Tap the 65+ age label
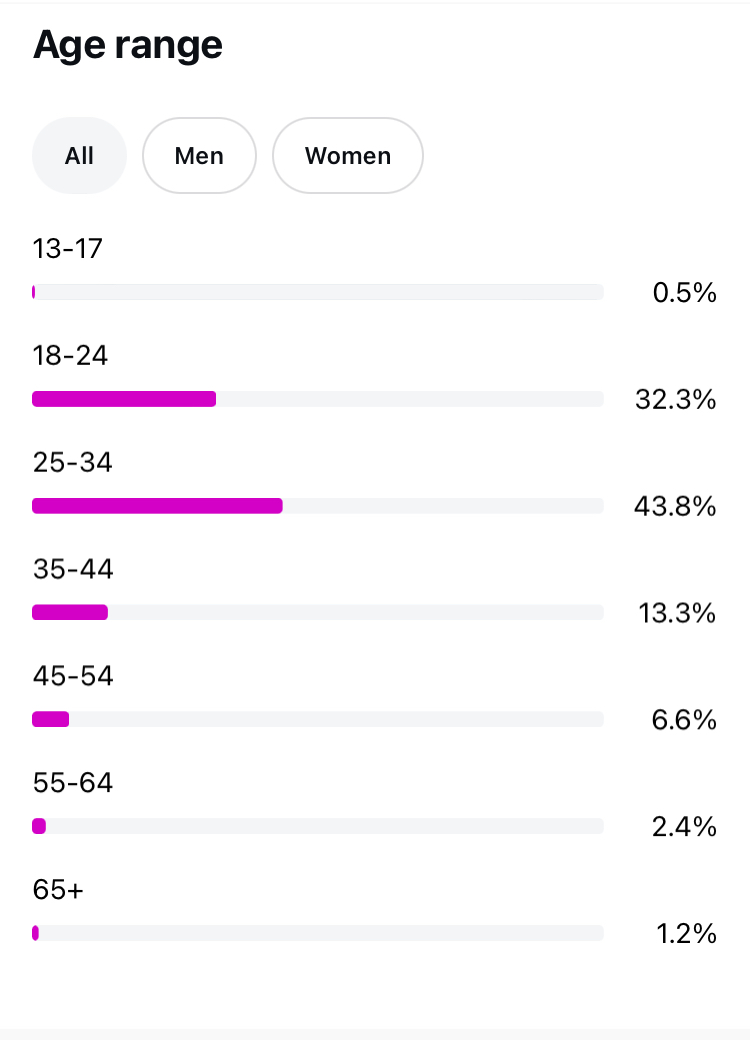 [58, 890]
